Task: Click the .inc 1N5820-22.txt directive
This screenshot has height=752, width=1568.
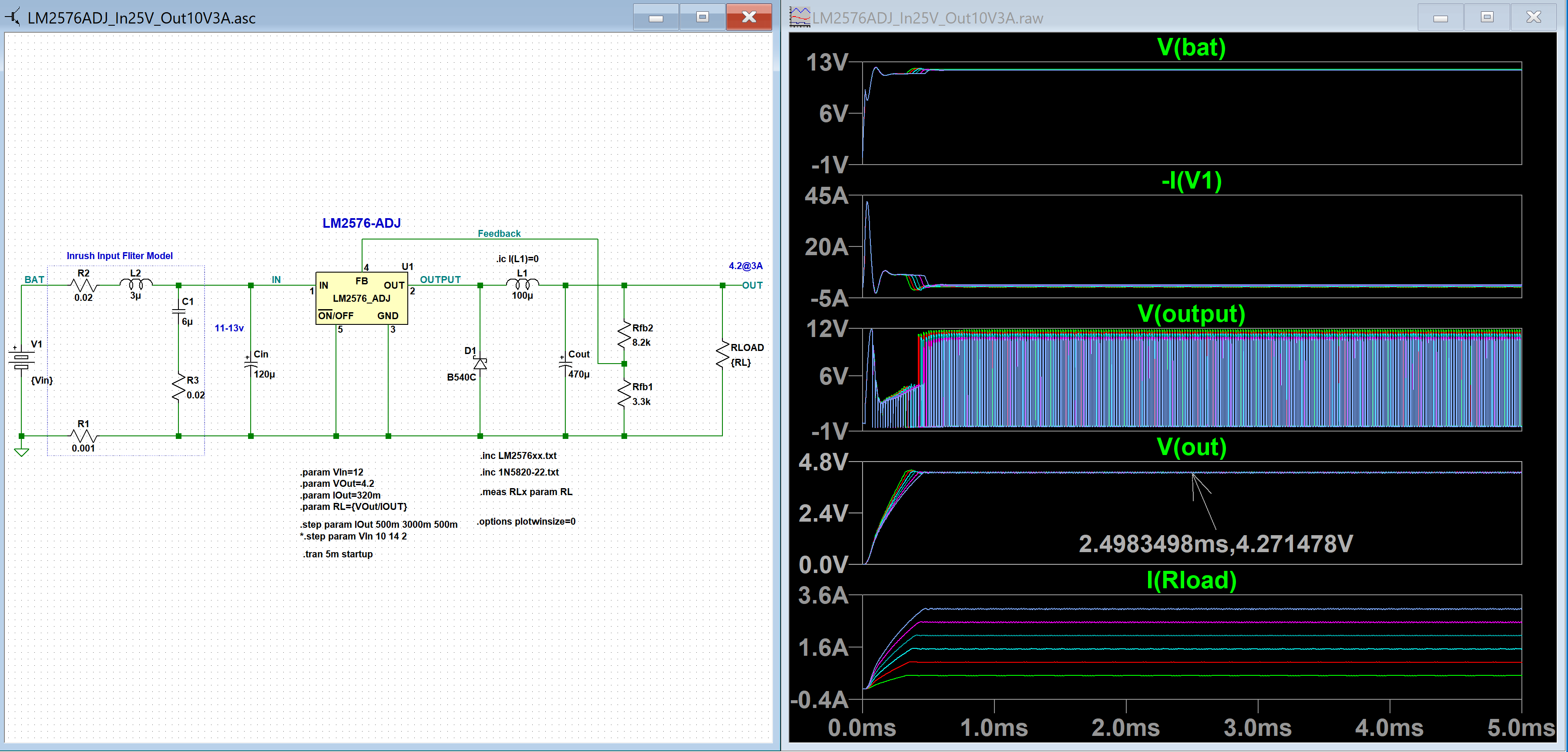Action: coord(519,472)
